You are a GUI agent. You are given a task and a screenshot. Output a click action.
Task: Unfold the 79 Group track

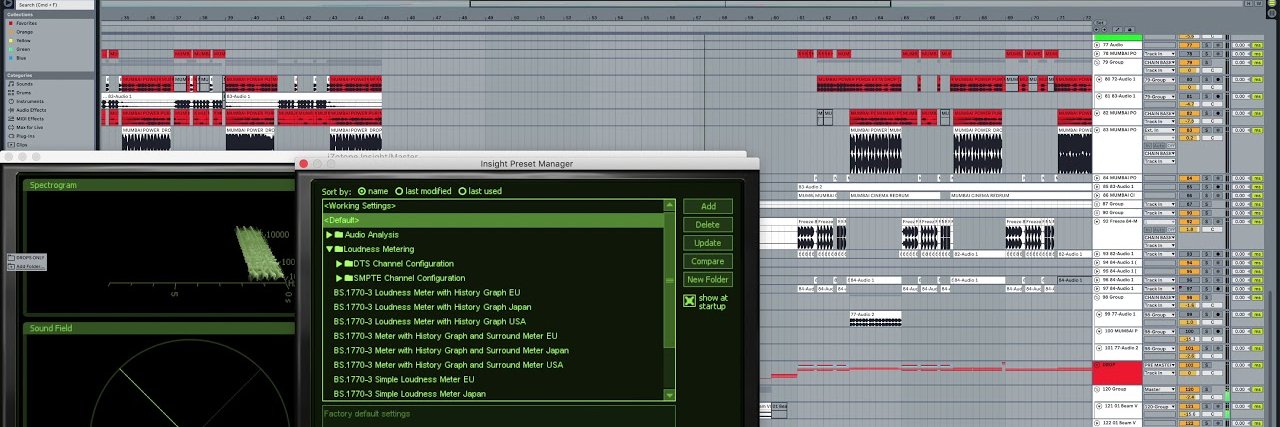point(1097,62)
